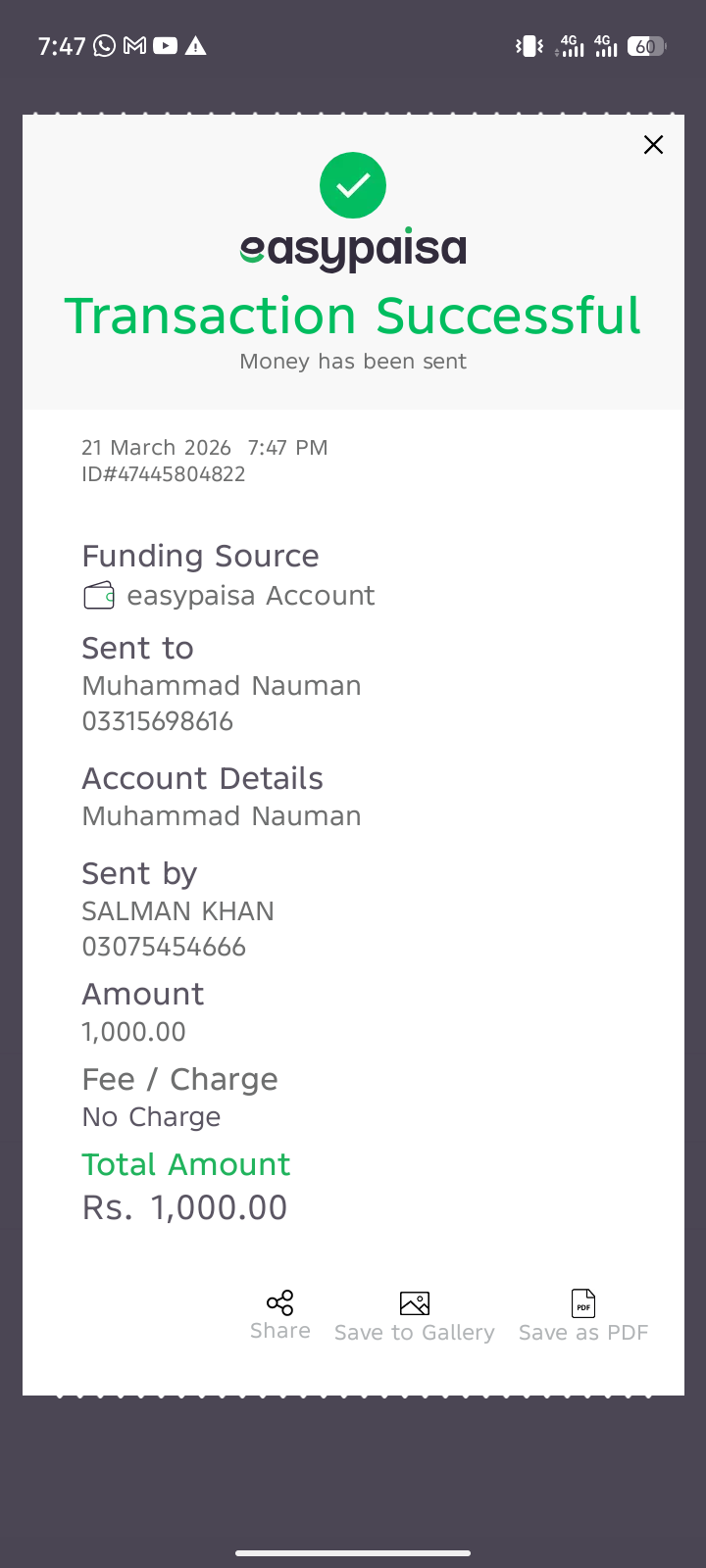Tap the Save to Gallery image icon
Image resolution: width=706 pixels, height=1568 pixels.
click(x=415, y=1303)
